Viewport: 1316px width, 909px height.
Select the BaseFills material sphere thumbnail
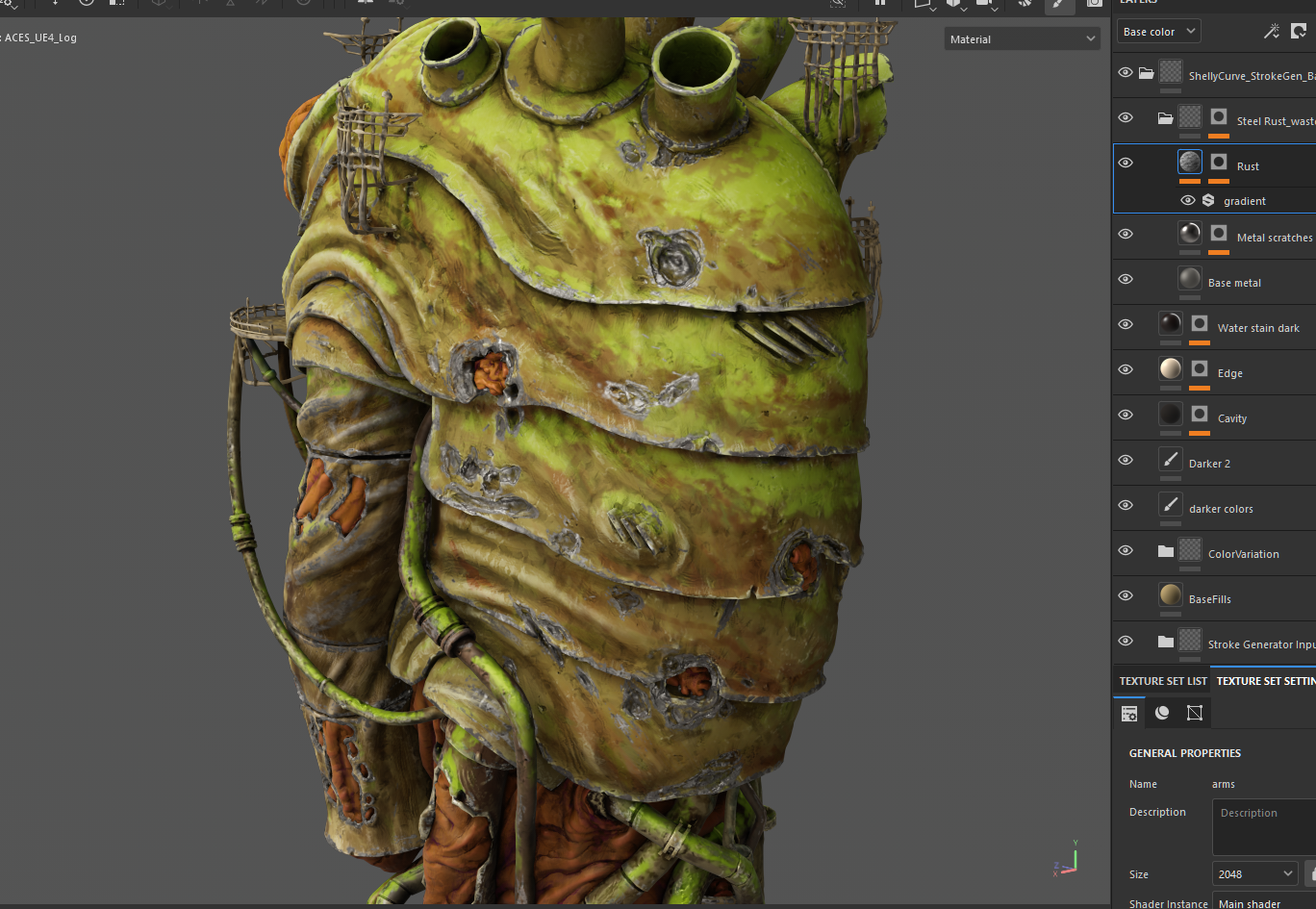point(1171,594)
